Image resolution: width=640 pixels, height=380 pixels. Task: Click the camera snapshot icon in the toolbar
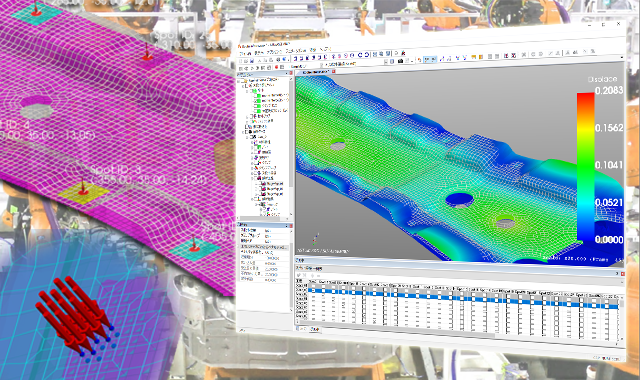click(x=400, y=61)
